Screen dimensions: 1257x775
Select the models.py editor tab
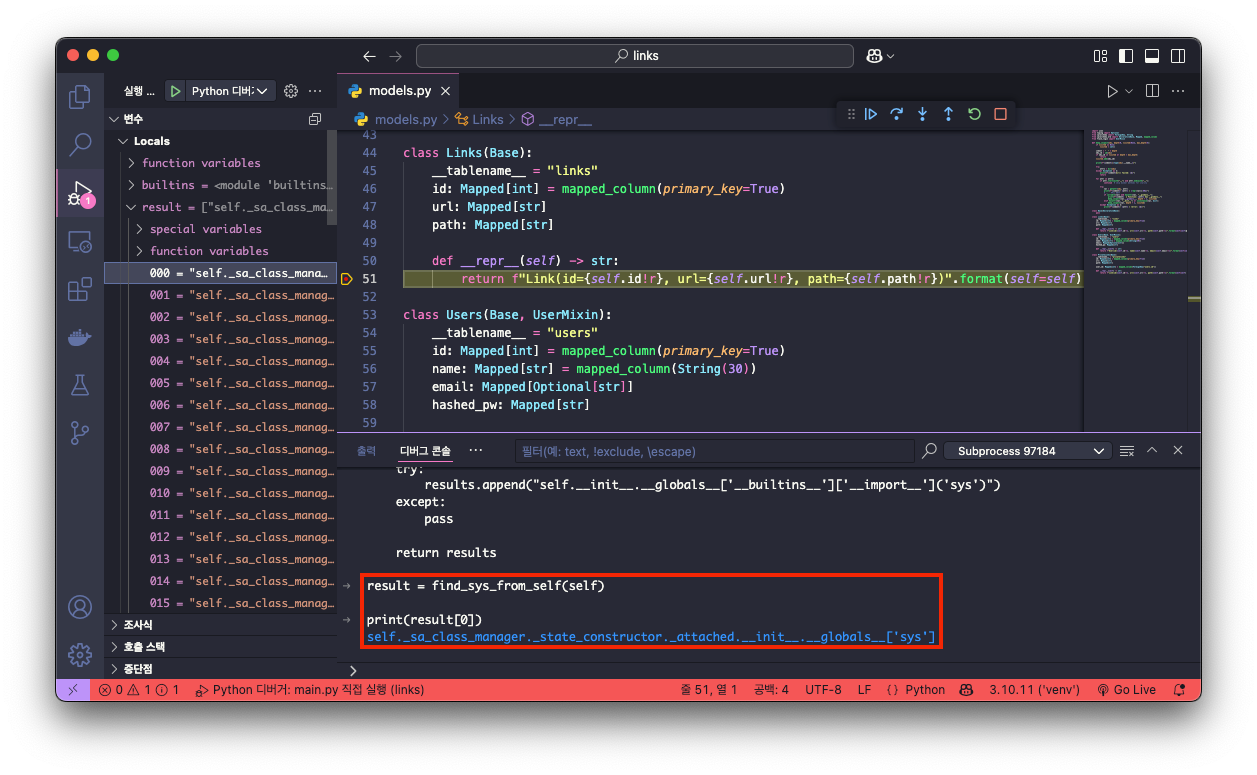[399, 91]
